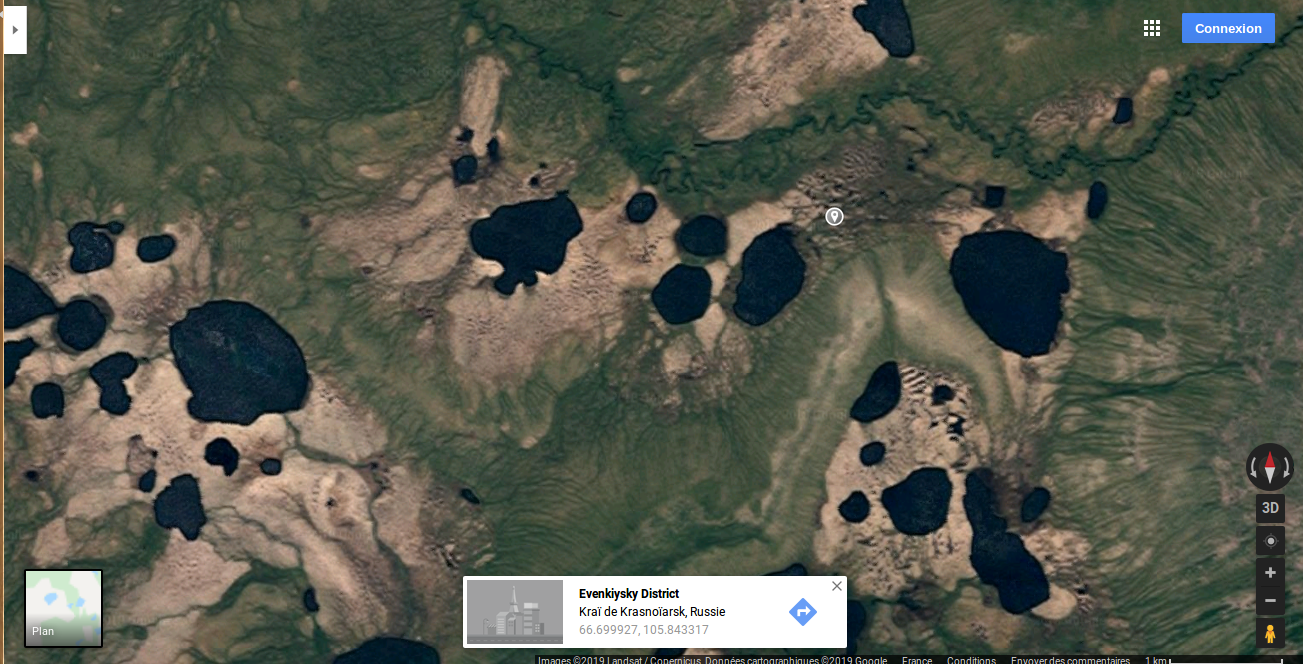Screen dimensions: 1303x664
Task: Close the Evenkiysky District info card
Action: coord(837,586)
